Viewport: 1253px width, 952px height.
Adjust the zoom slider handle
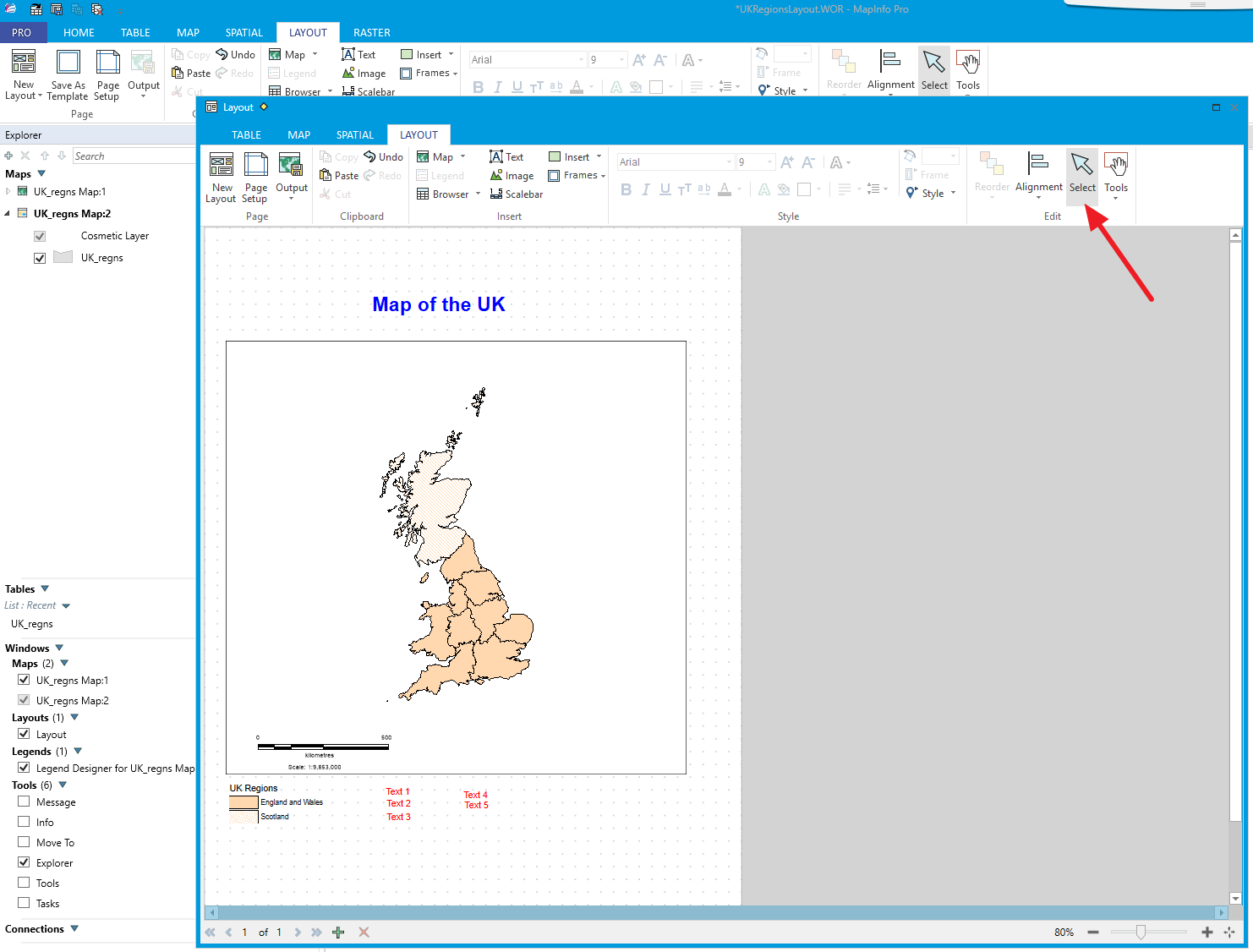pos(1141,932)
